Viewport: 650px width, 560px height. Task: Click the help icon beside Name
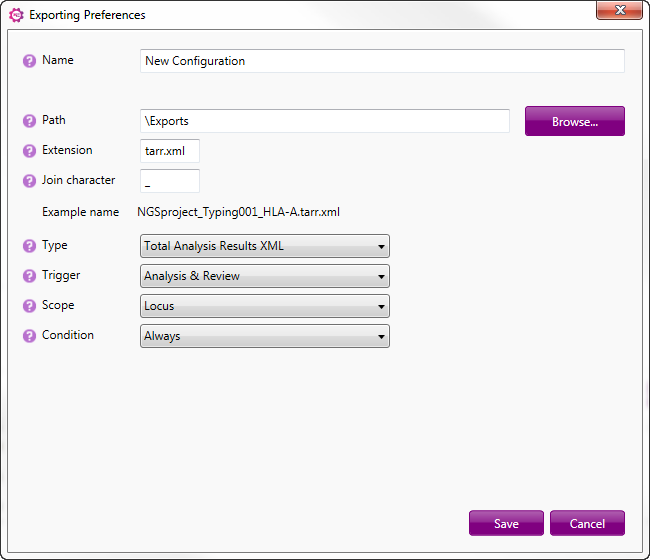click(x=29, y=61)
